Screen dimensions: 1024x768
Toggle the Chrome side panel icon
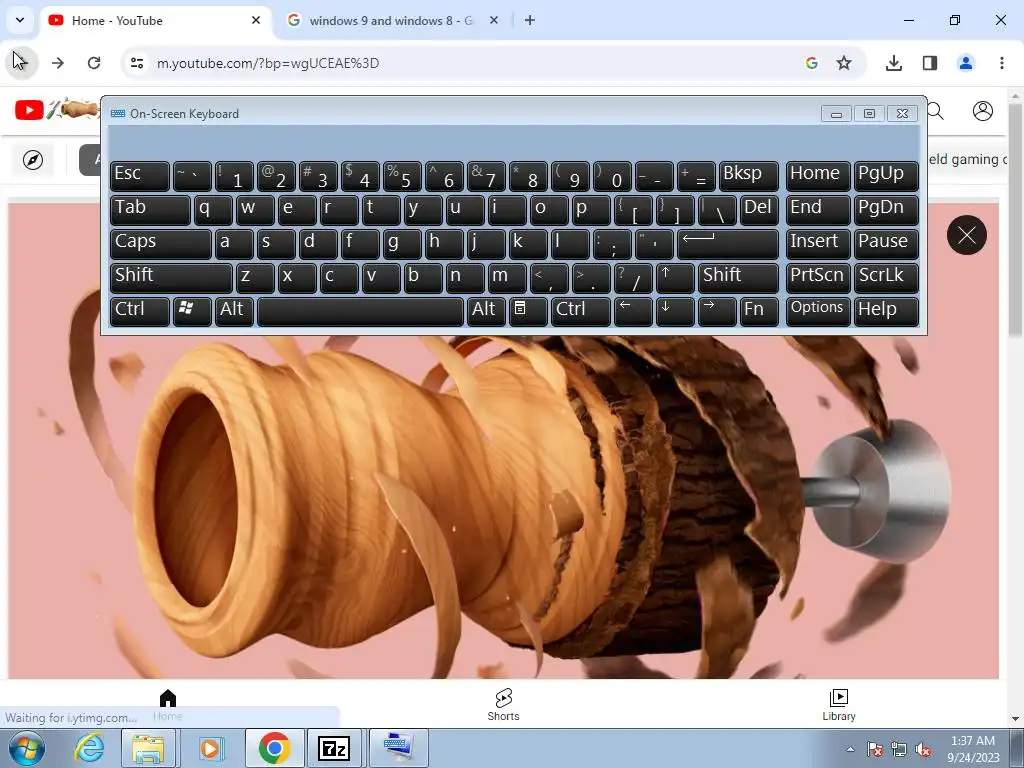click(x=929, y=63)
